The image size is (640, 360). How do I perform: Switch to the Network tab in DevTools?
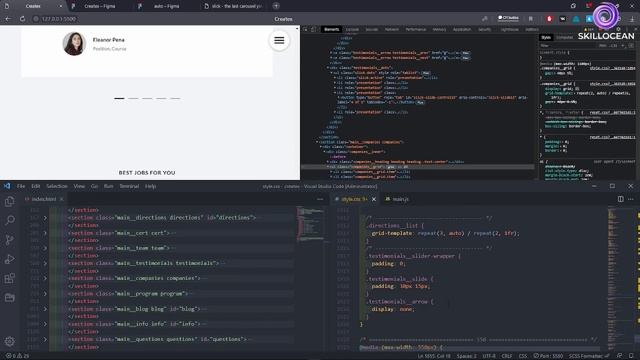click(x=392, y=29)
